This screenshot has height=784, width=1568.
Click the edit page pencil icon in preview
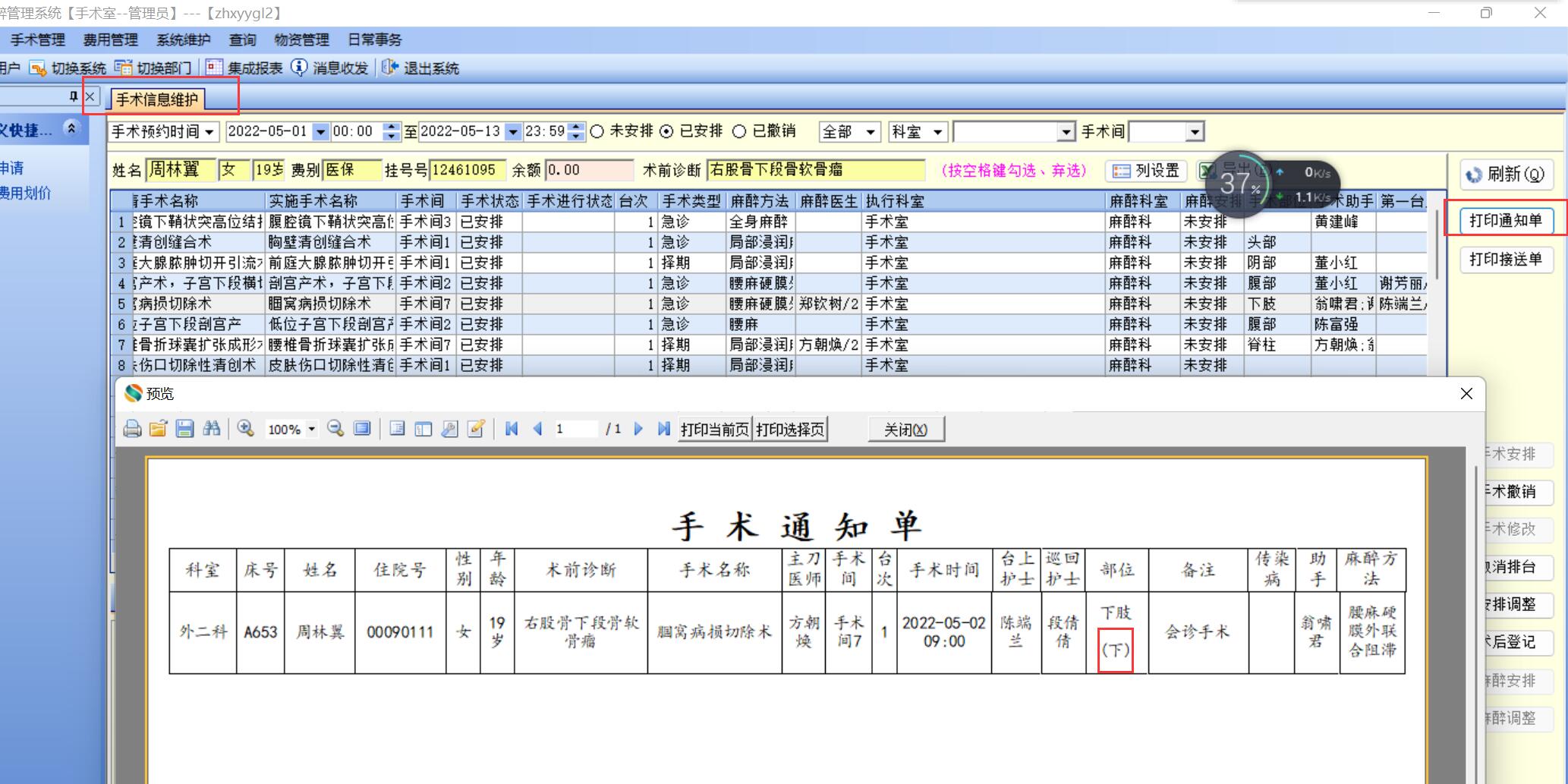coord(476,429)
